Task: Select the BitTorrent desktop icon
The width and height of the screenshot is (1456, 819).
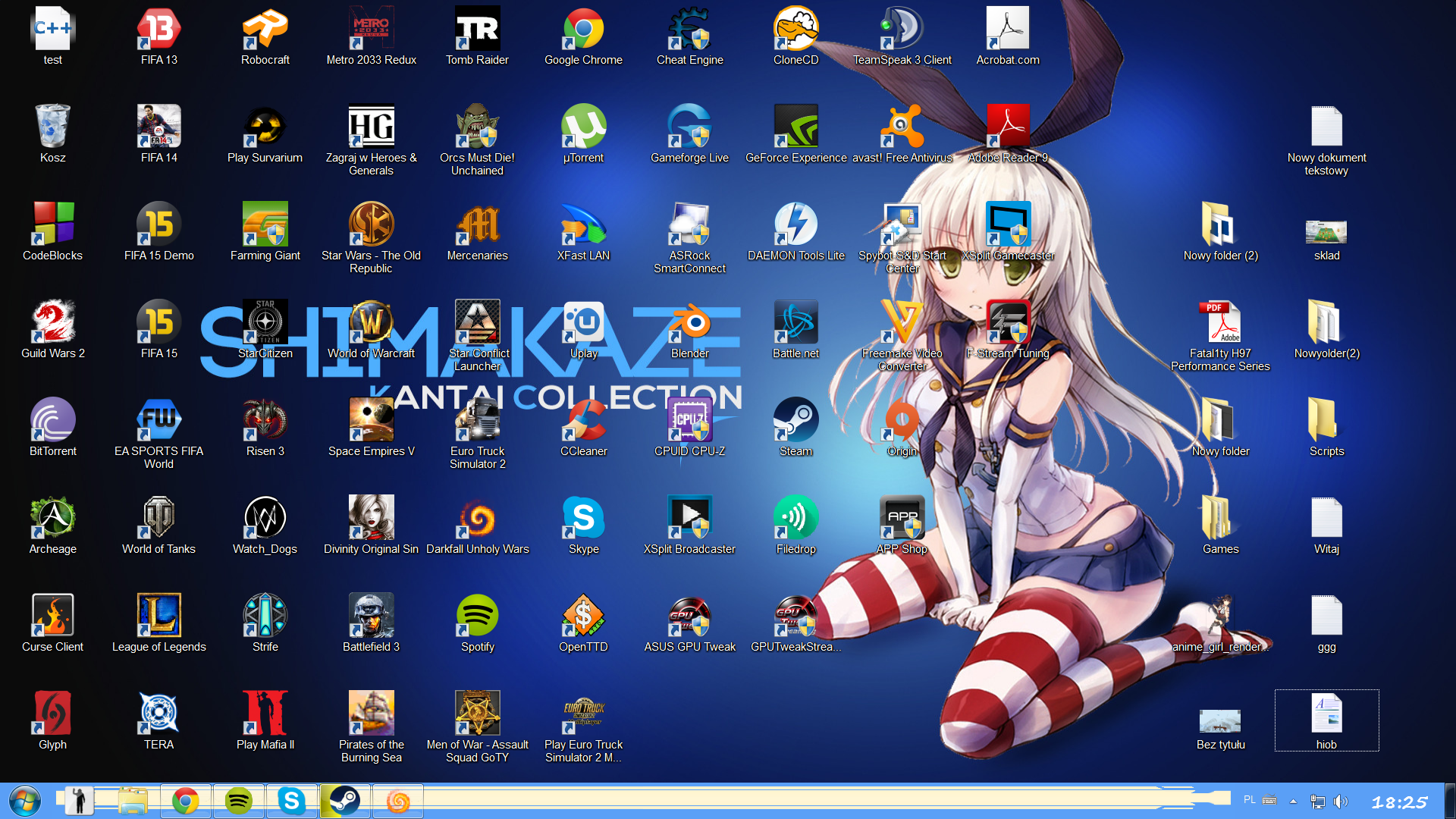Action: [53, 427]
